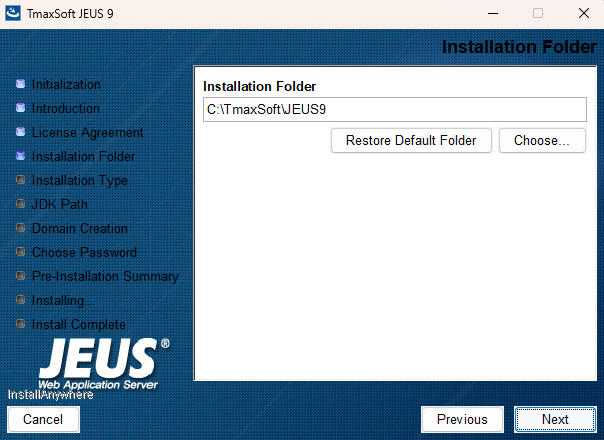This screenshot has height=440, width=604.
Task: Select the Installing... step label
Action: pyautogui.click(x=64, y=300)
